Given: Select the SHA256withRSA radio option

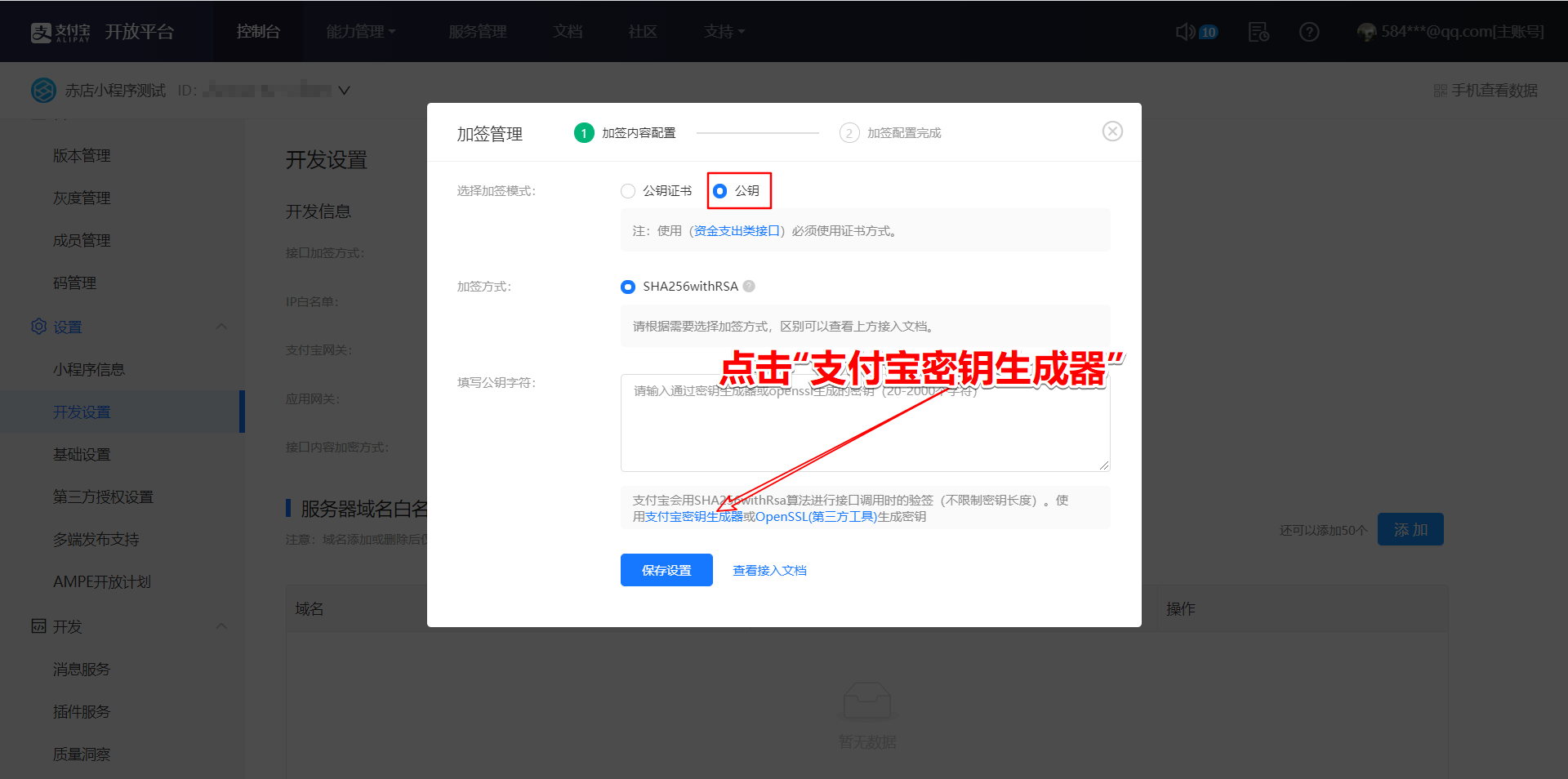Looking at the screenshot, I should (x=628, y=287).
